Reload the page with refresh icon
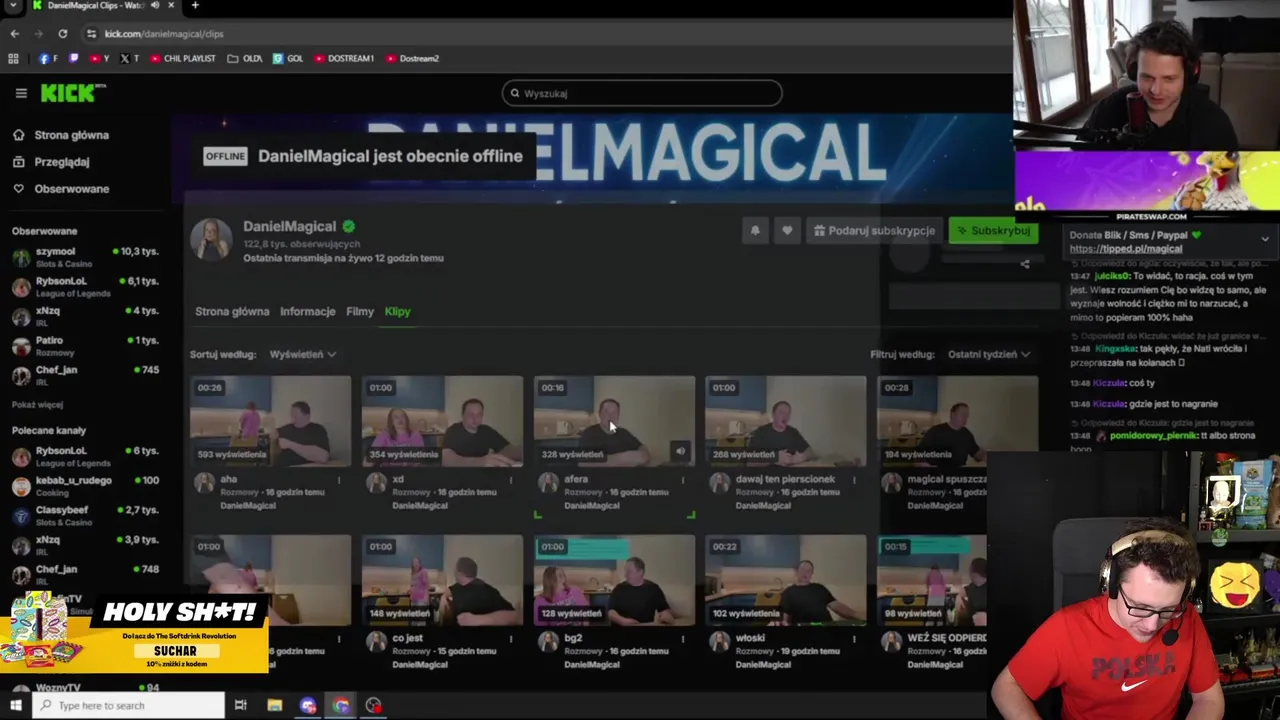The width and height of the screenshot is (1280, 720). [x=62, y=33]
